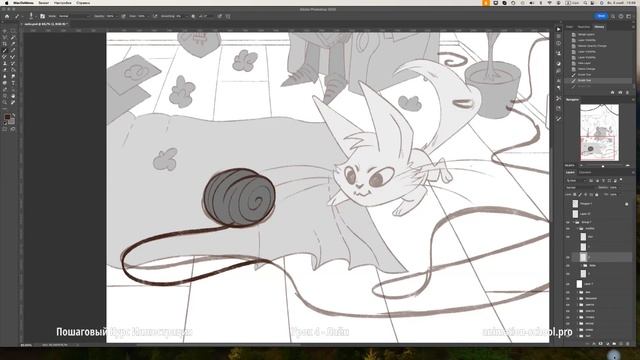640x360 pixels.
Task: Switch to the History tab
Action: pos(599,27)
